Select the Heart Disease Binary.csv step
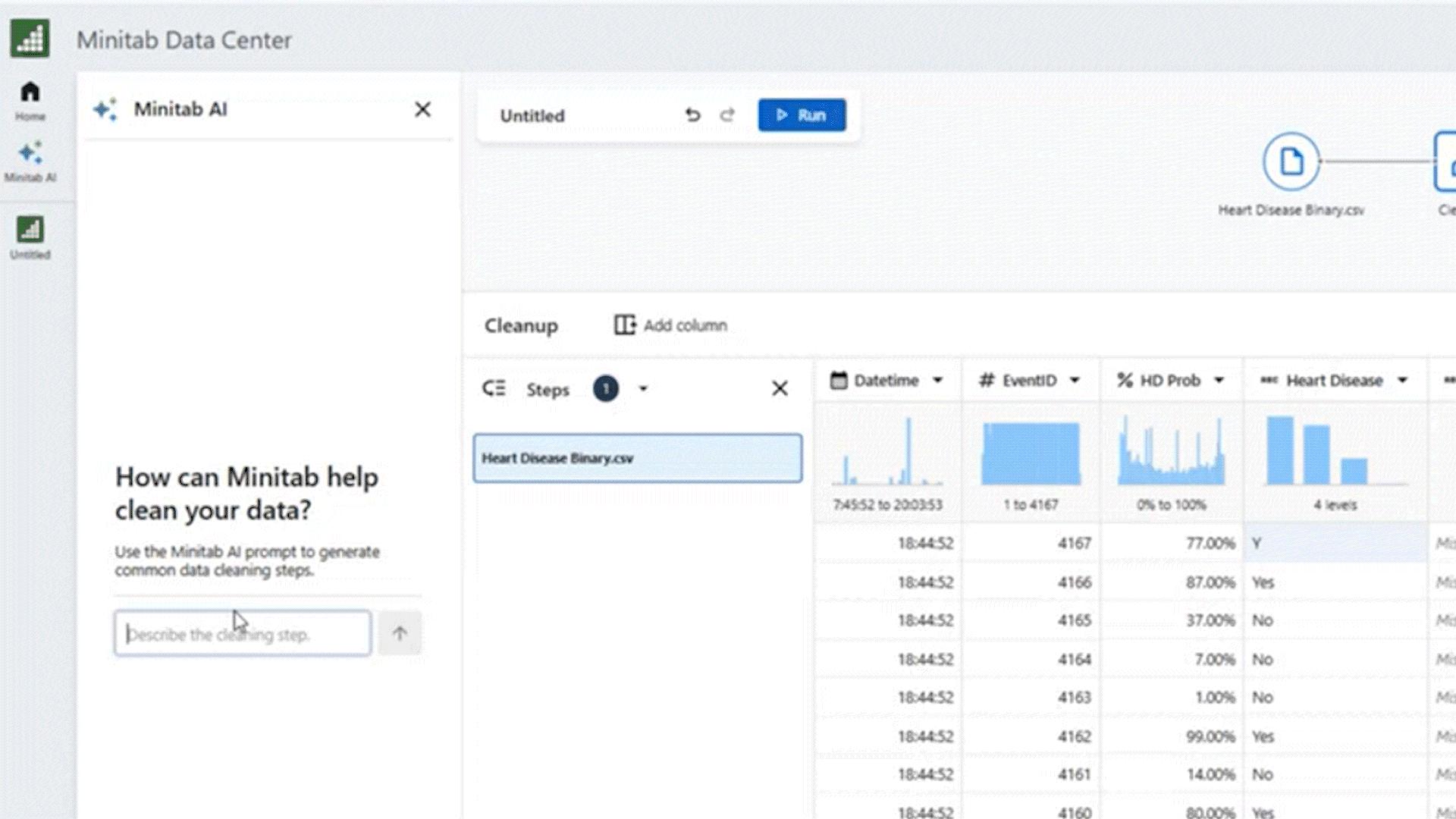Viewport: 1456px width, 819px height. pyautogui.click(x=637, y=458)
